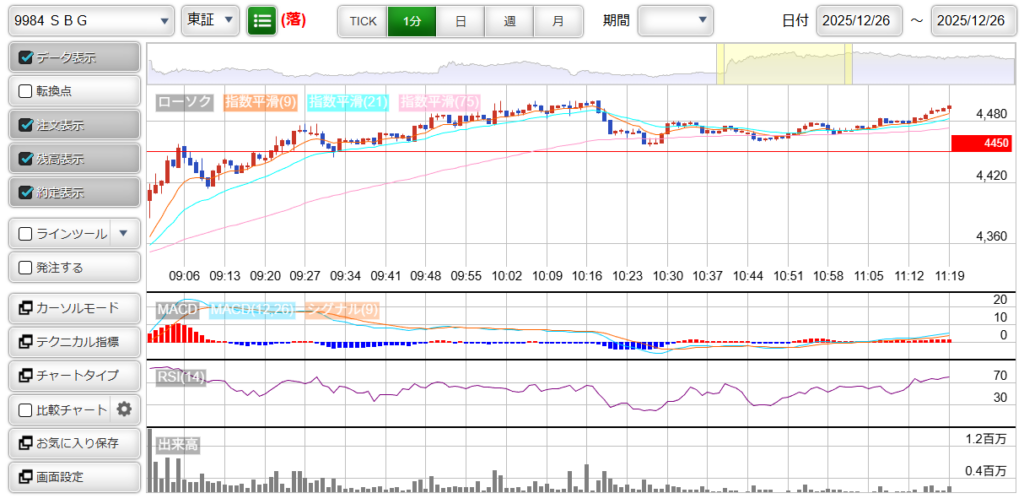Open 画面設定 screen settings
This screenshot has height=504, width=1024.
point(72,477)
